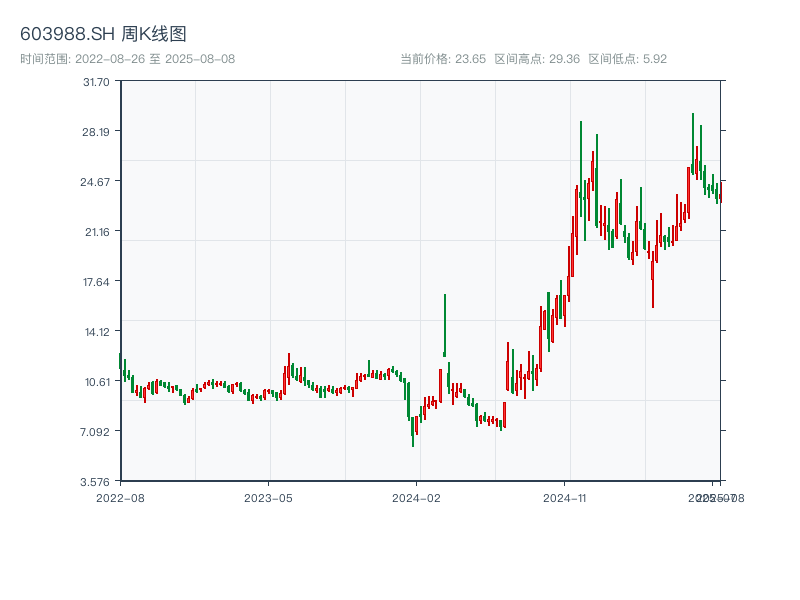Click the last red candle at chart's right edge
800x600 pixels.
721,192
